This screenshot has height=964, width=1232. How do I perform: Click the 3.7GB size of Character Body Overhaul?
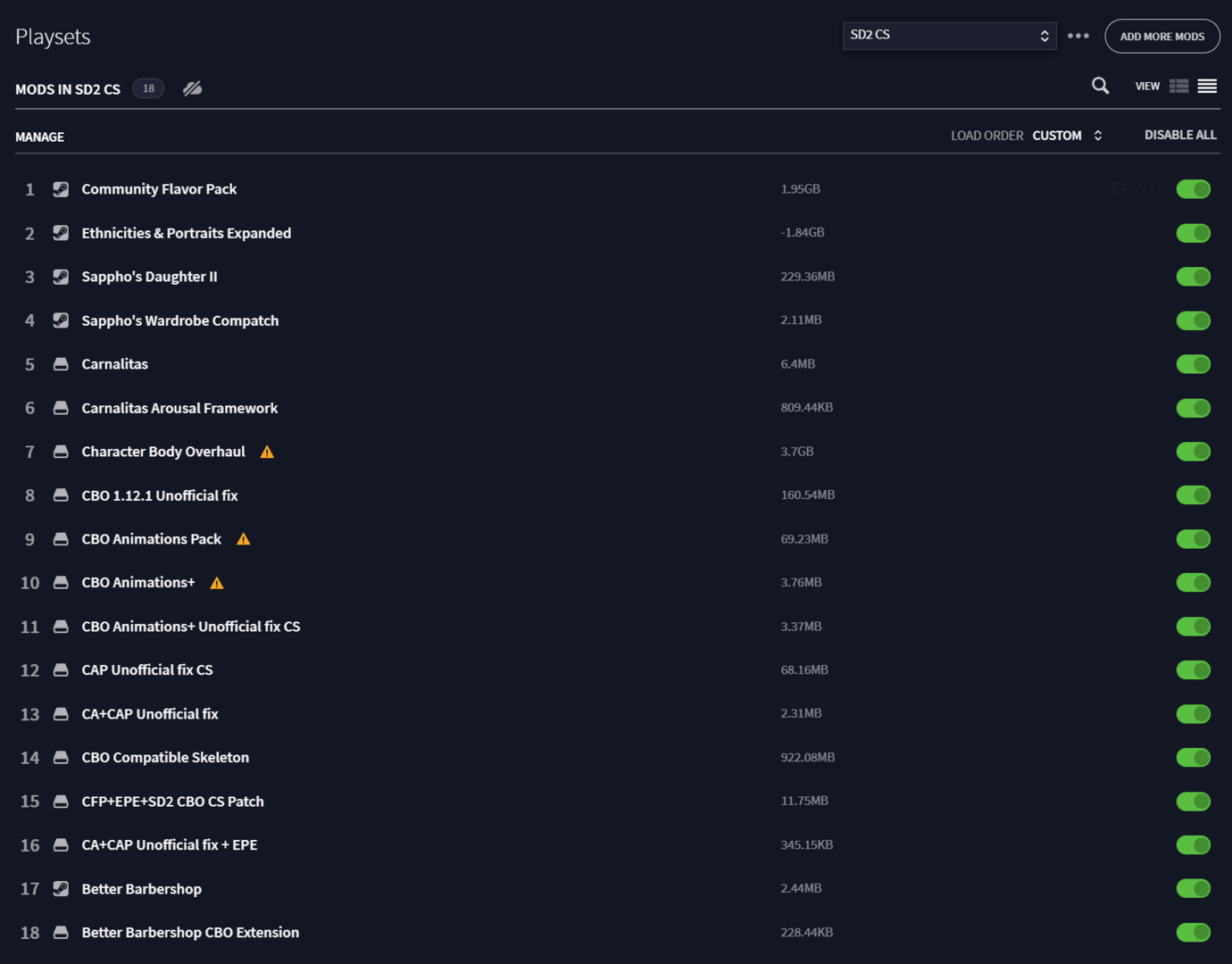point(797,452)
